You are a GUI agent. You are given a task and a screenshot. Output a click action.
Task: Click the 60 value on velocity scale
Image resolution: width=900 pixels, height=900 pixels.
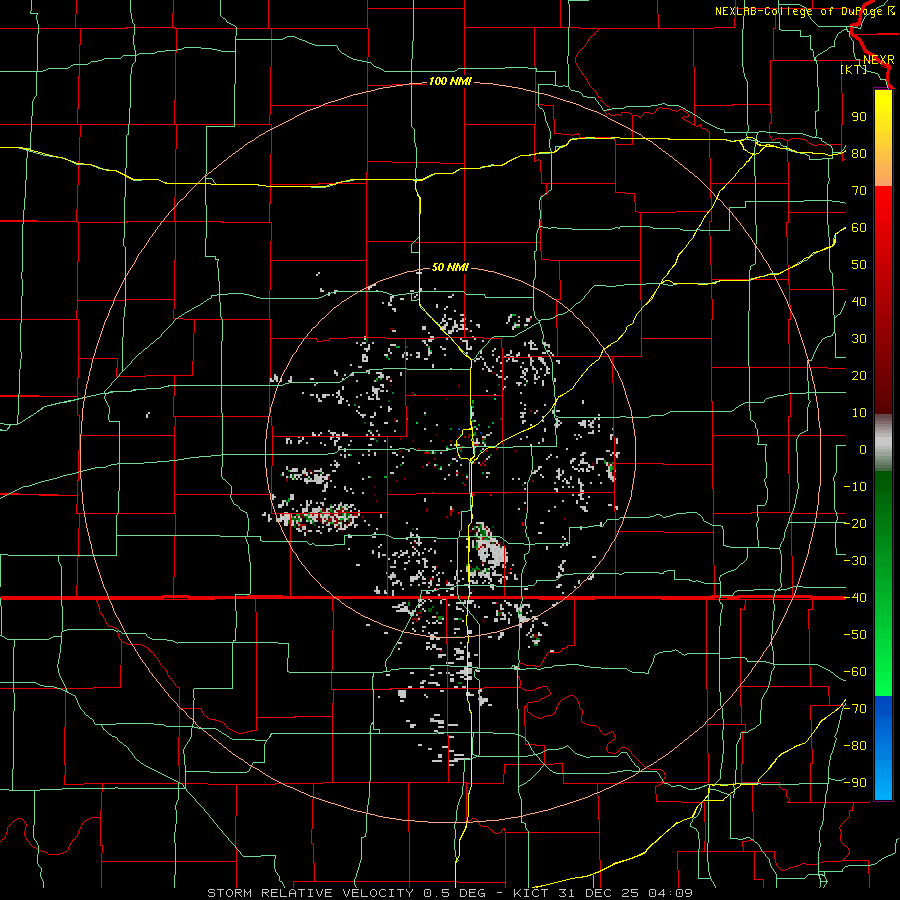pyautogui.click(x=859, y=228)
